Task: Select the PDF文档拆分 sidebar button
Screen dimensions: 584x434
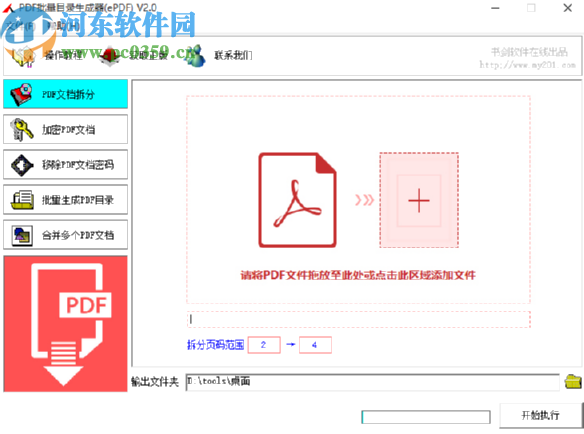Action: (x=66, y=94)
